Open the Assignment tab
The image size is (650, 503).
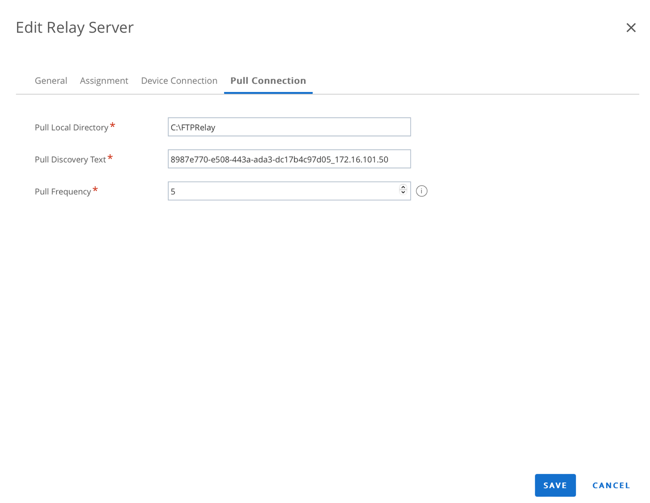[x=104, y=81]
